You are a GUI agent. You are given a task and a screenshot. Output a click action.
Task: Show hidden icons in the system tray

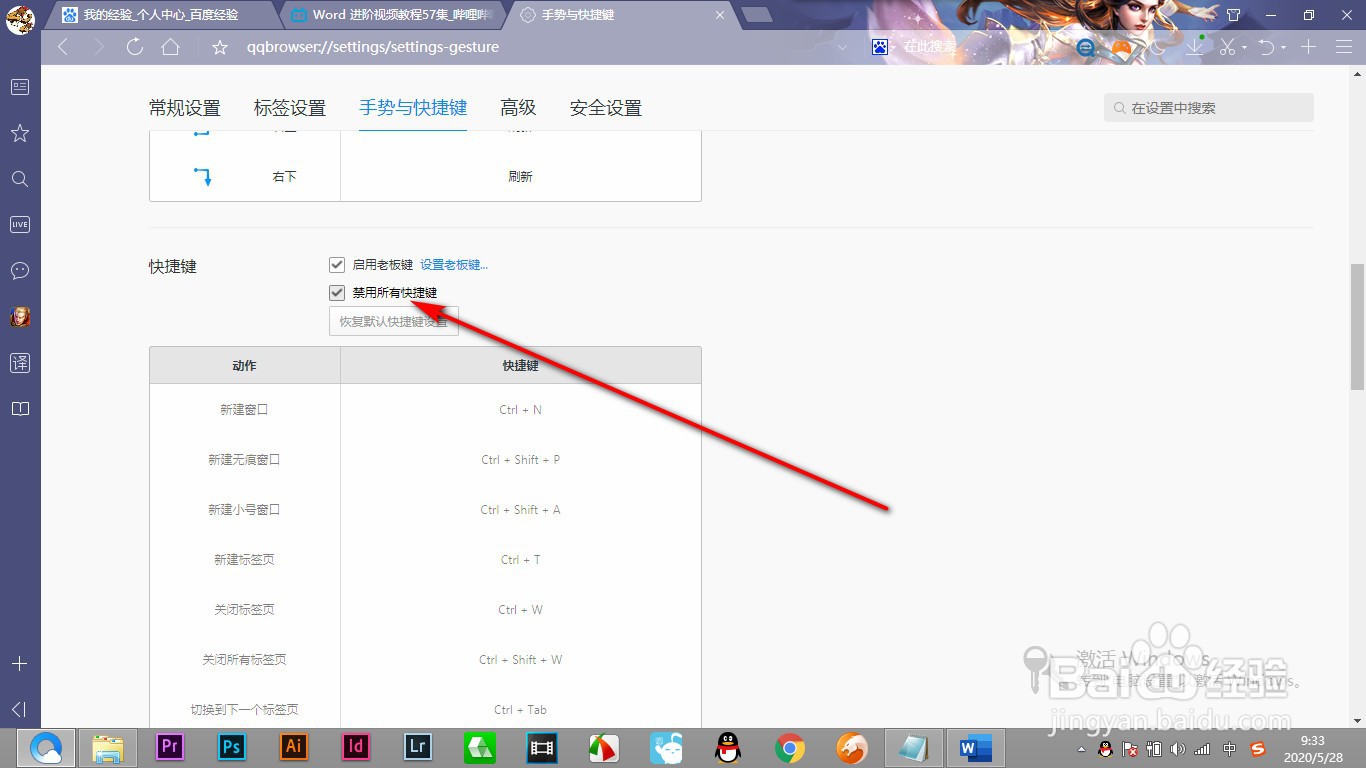click(1083, 747)
